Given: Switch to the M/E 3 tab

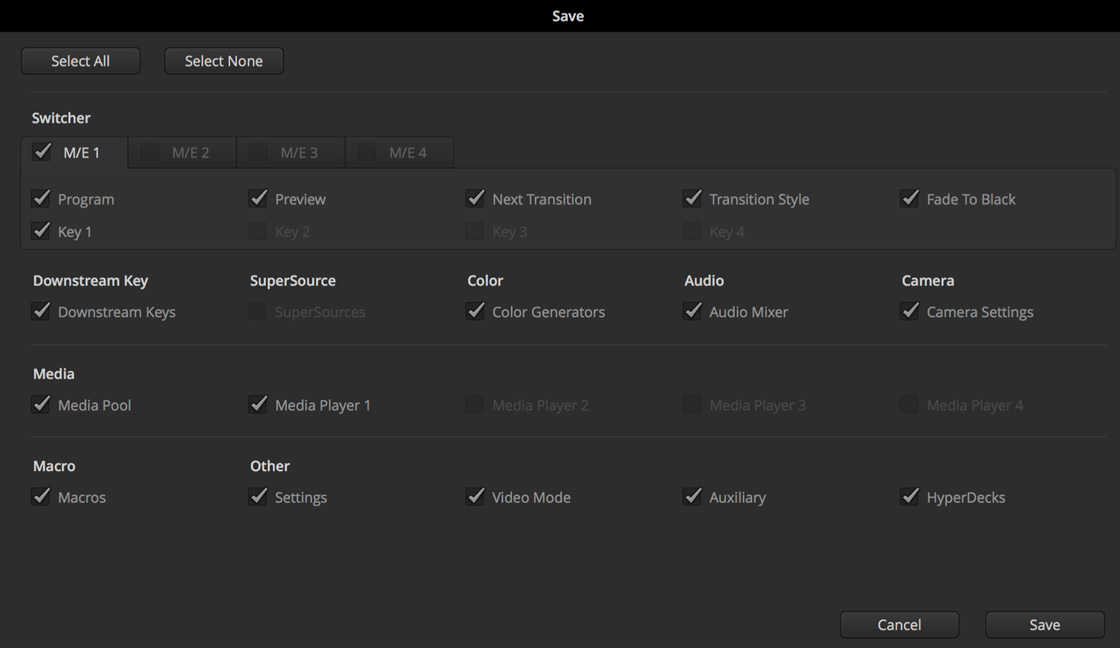Looking at the screenshot, I should 290,152.
